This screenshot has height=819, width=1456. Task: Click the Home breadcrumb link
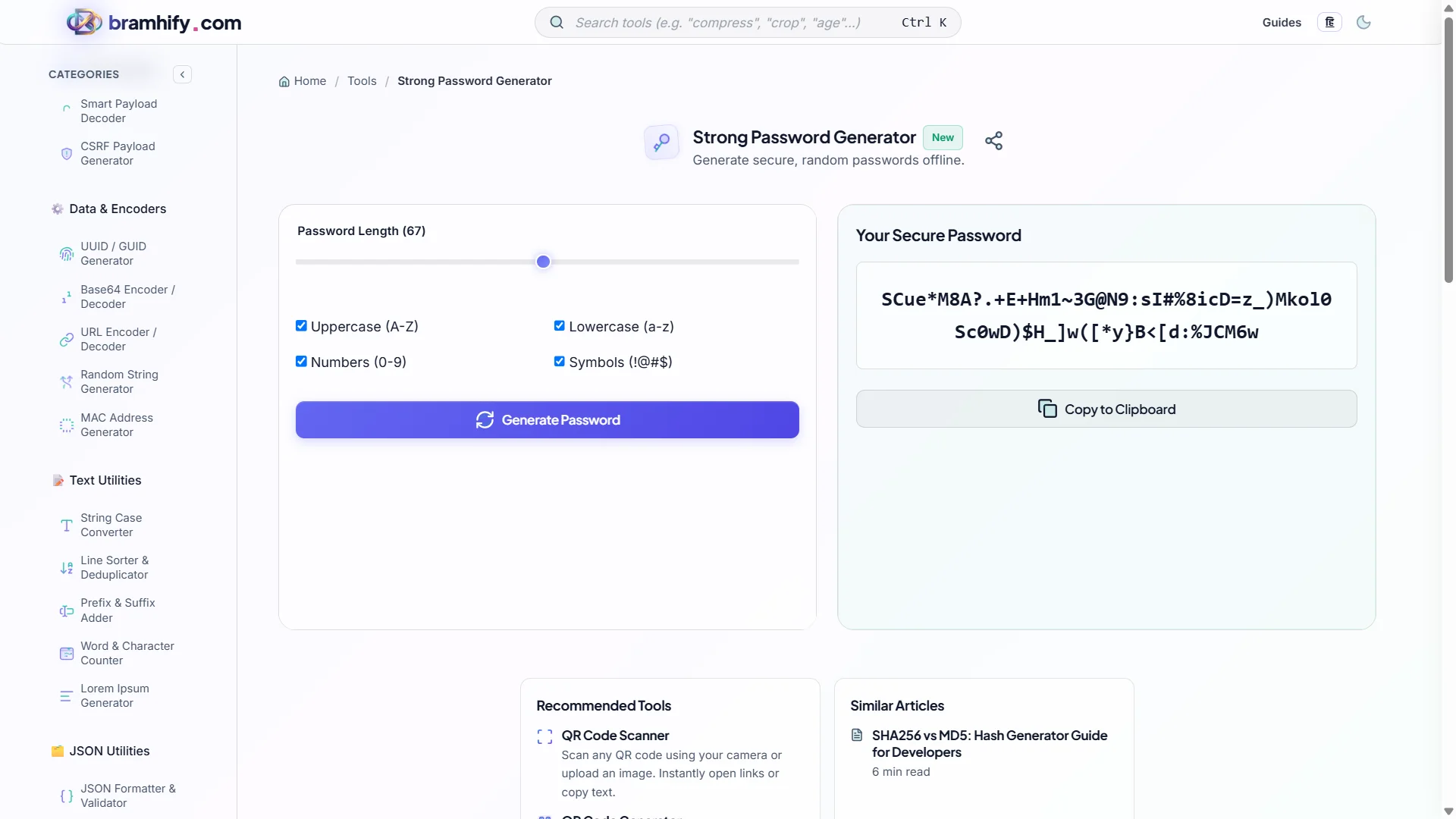(x=303, y=81)
